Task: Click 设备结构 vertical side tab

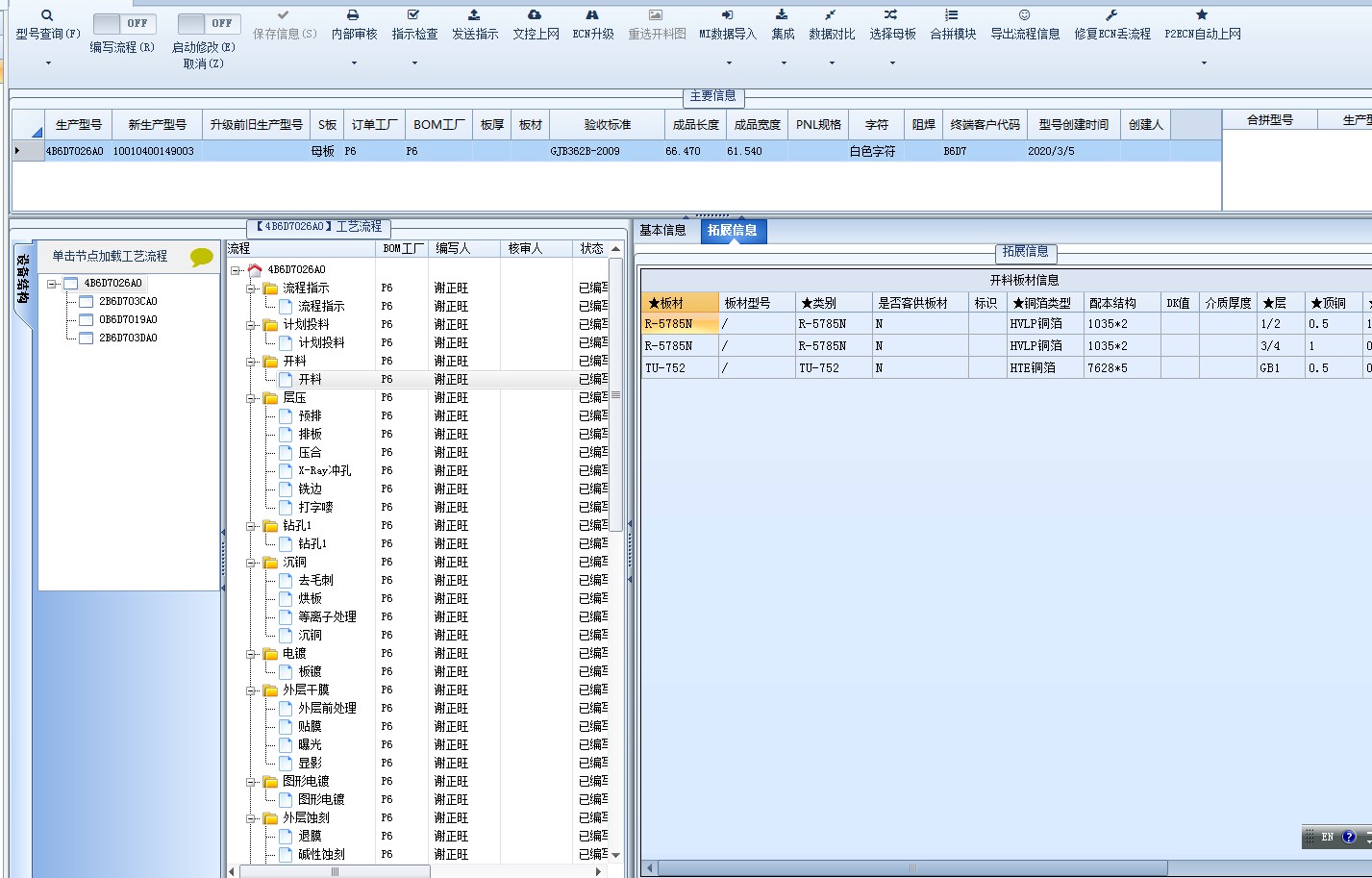Action: click(x=23, y=280)
